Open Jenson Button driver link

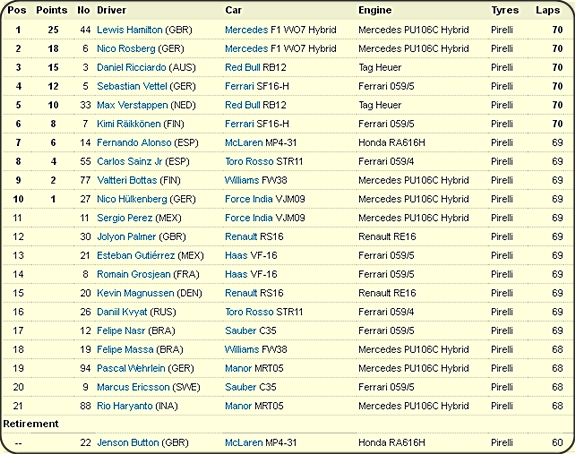point(128,443)
